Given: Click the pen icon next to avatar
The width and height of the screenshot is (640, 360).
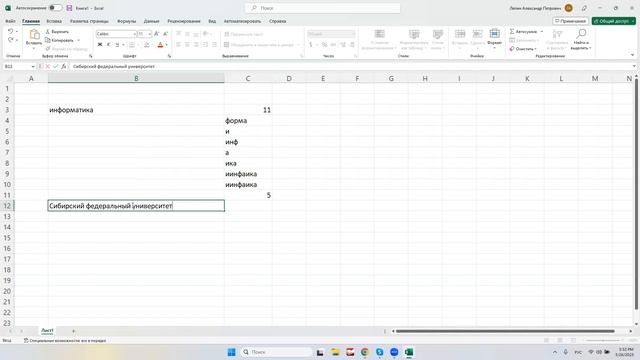Looking at the screenshot, I should [584, 8].
